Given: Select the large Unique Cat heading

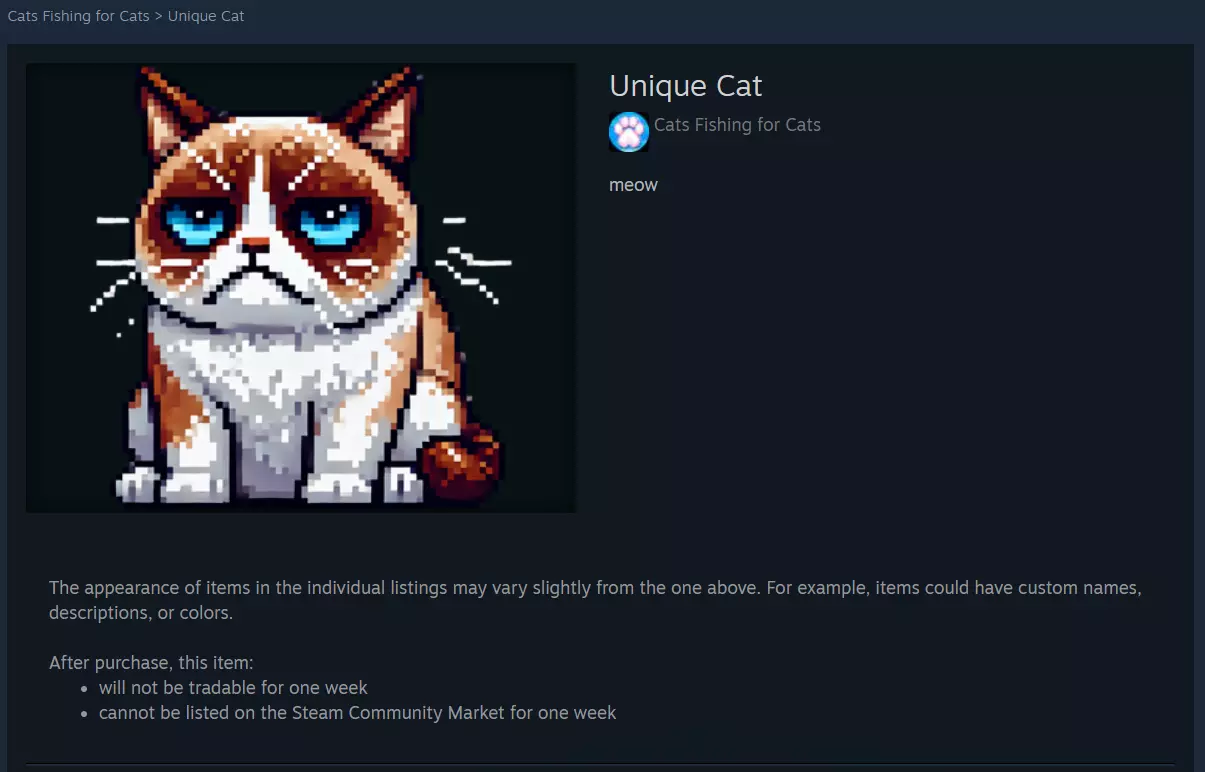Looking at the screenshot, I should point(685,86).
